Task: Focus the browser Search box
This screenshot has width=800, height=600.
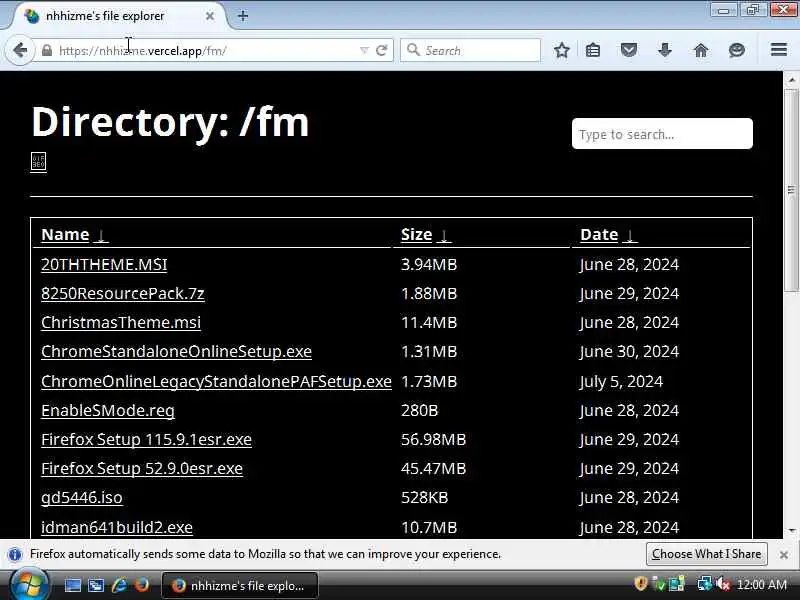Action: point(470,50)
